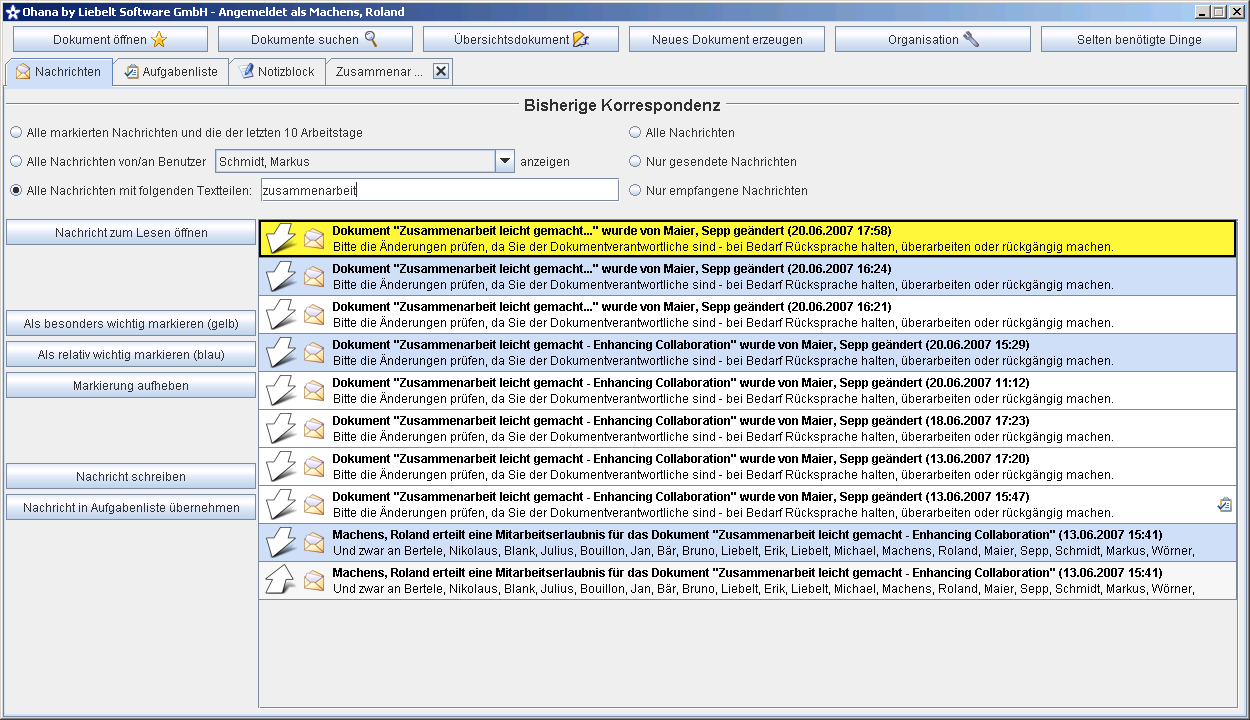
Task: Switch to the Aufgabenliste tab
Action: pos(171,72)
